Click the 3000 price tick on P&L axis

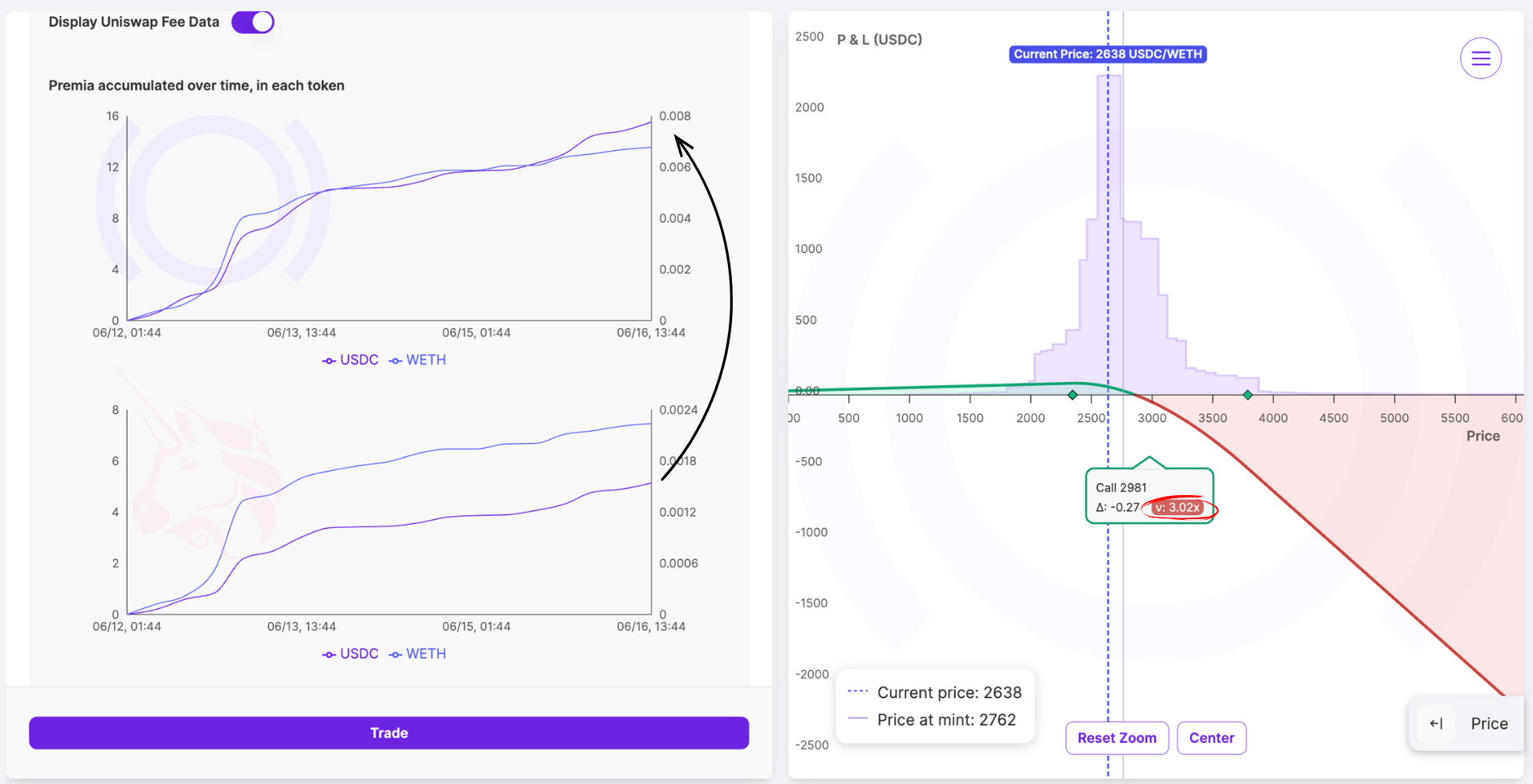point(1152,418)
